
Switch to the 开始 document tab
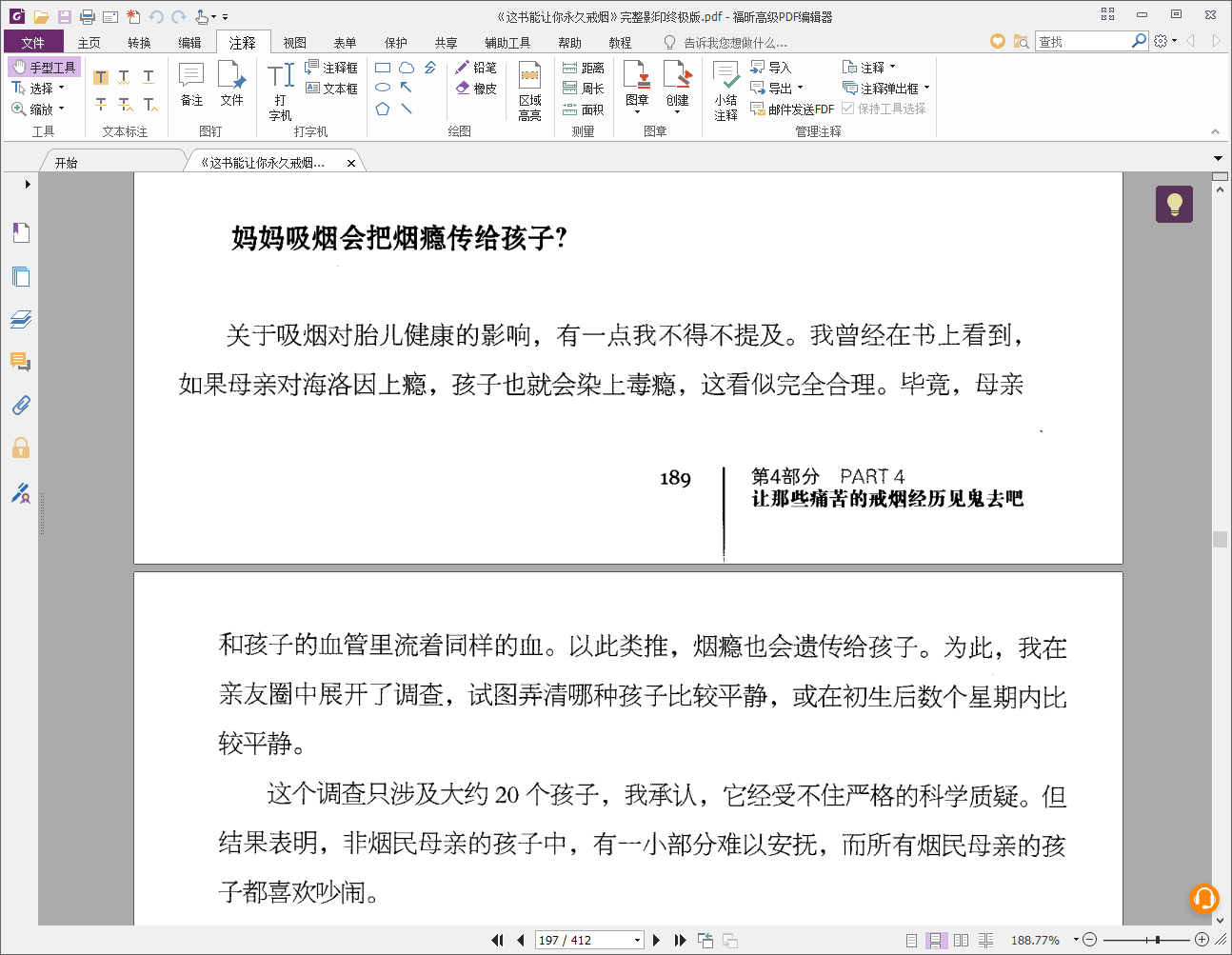(67, 163)
